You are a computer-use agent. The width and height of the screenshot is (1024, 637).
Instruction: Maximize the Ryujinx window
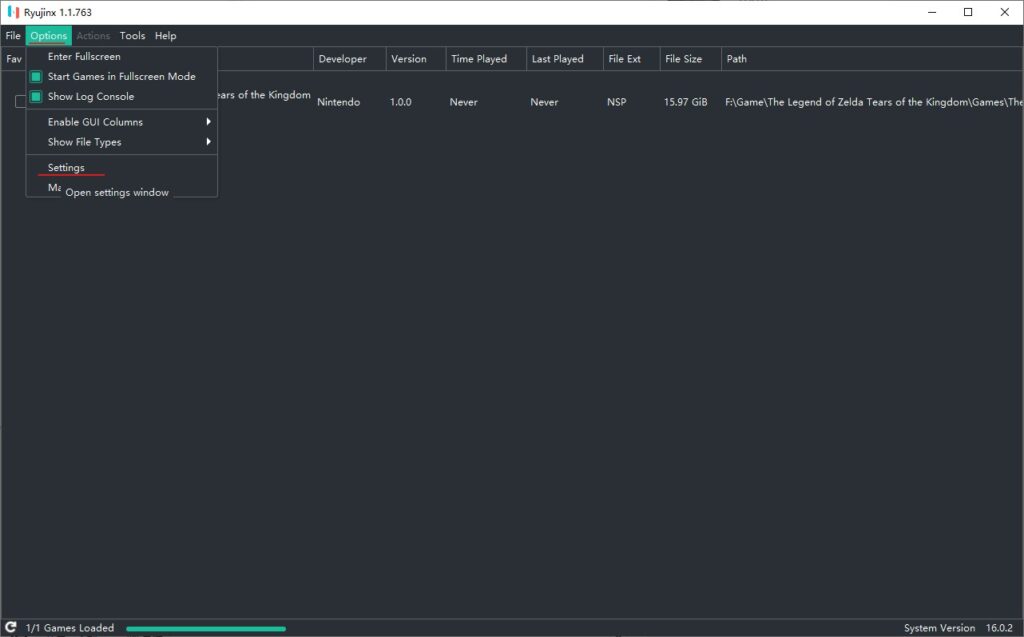(968, 12)
